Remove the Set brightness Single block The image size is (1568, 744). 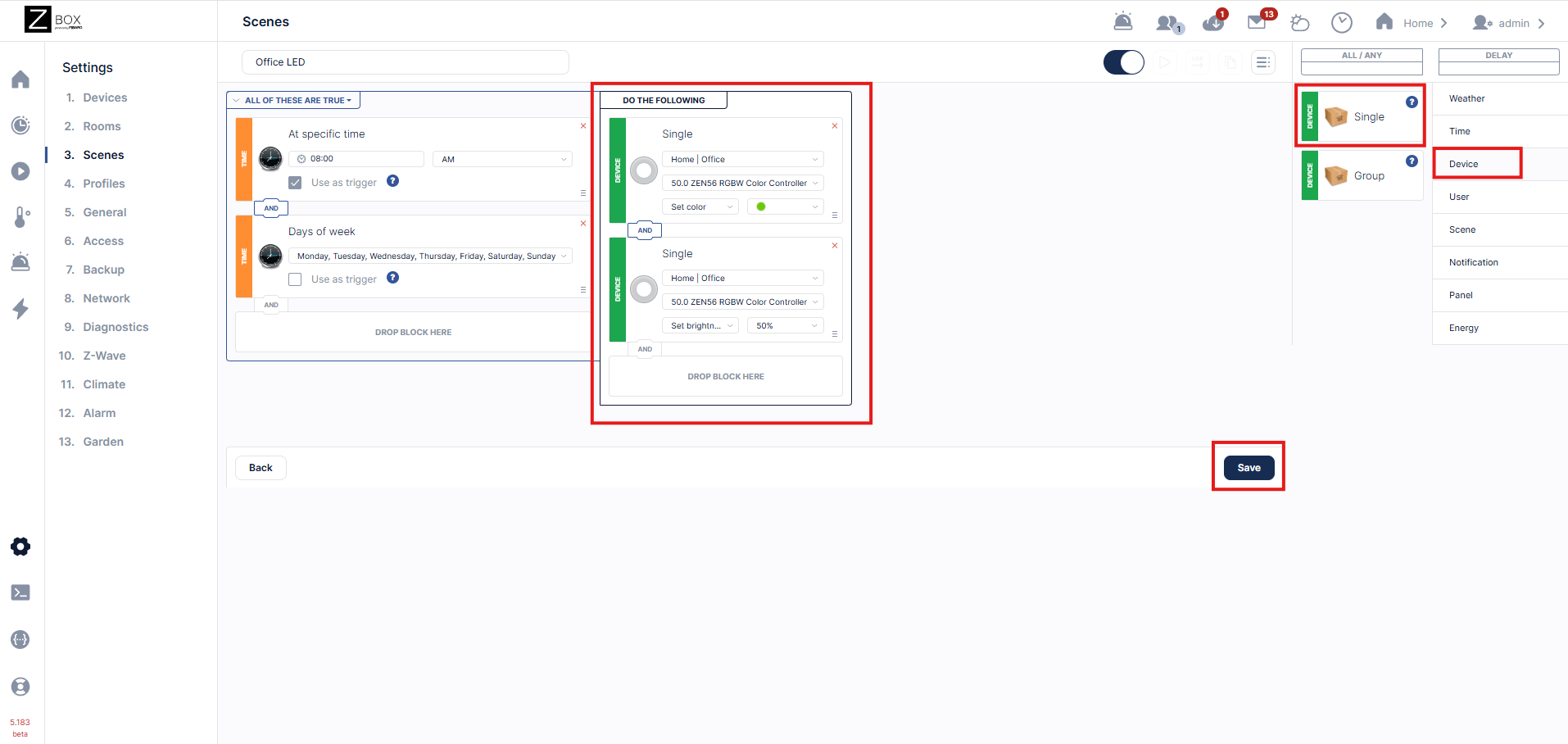835,246
